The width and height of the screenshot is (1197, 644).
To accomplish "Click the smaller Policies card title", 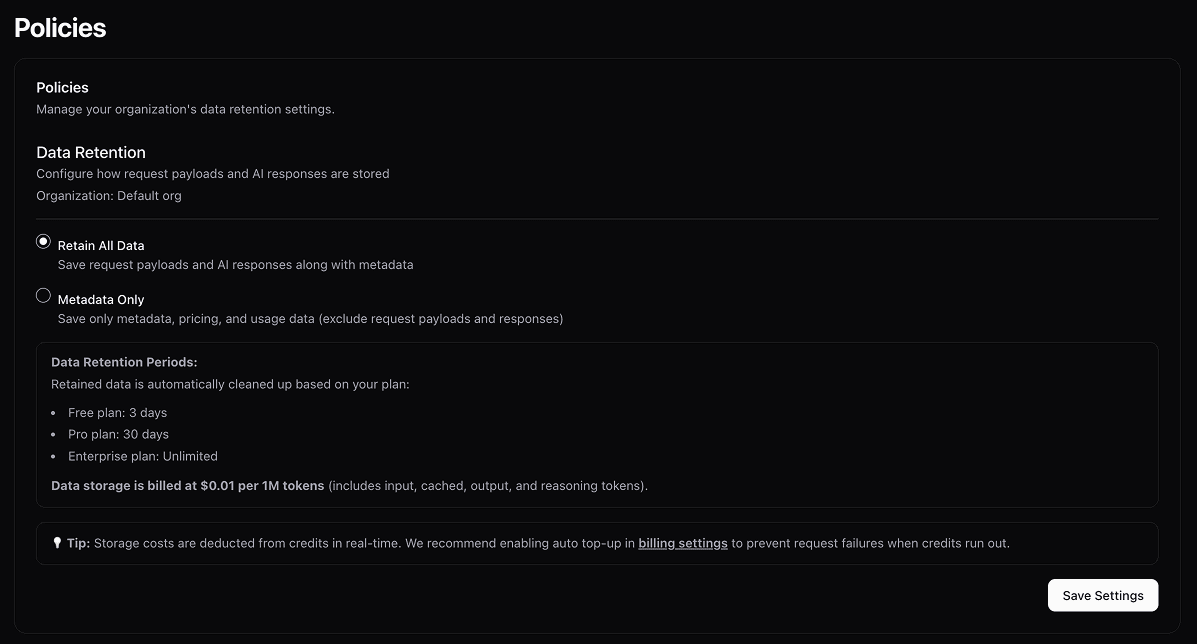I will [62, 88].
